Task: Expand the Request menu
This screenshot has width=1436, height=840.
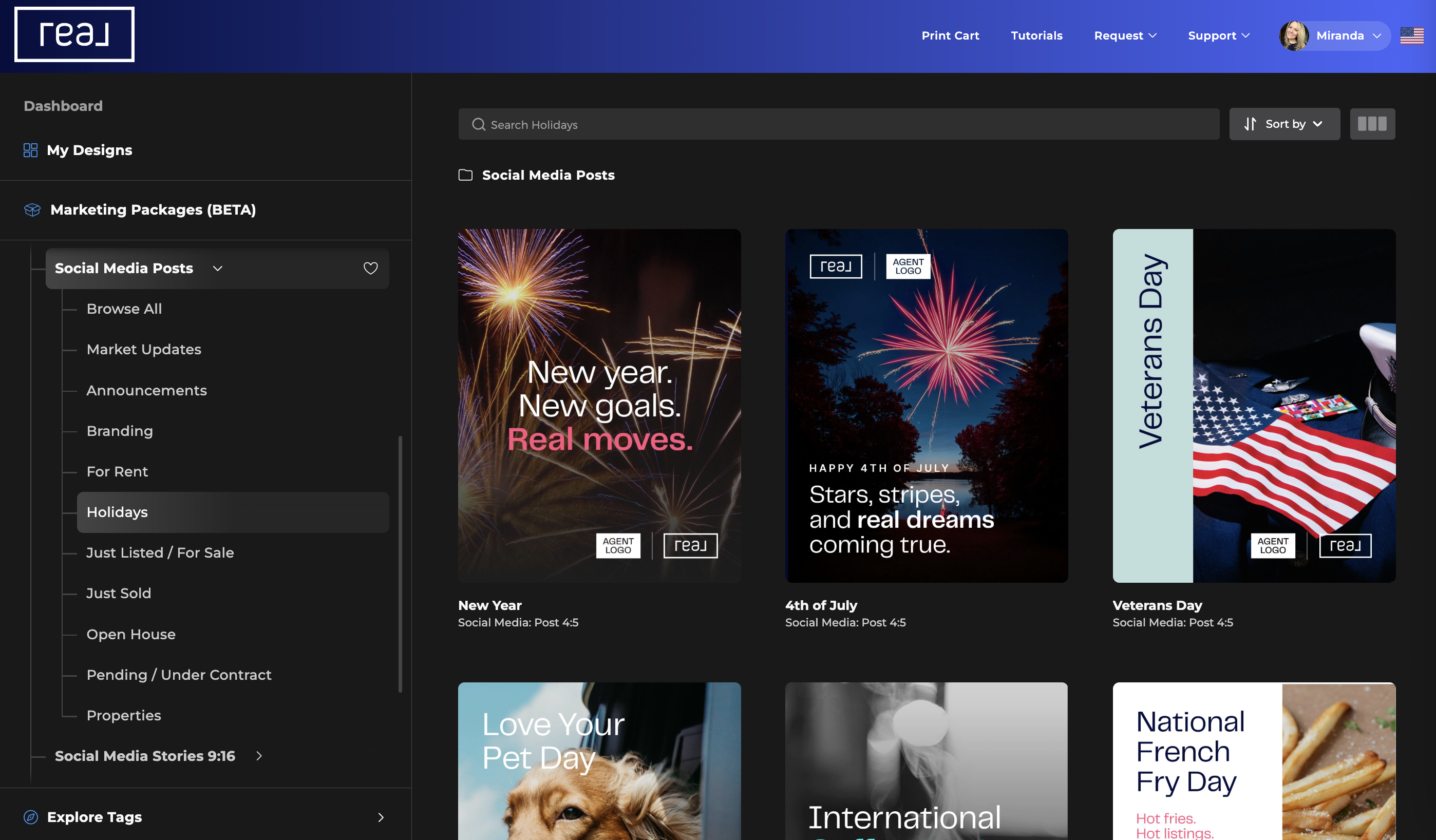Action: pos(1125,35)
